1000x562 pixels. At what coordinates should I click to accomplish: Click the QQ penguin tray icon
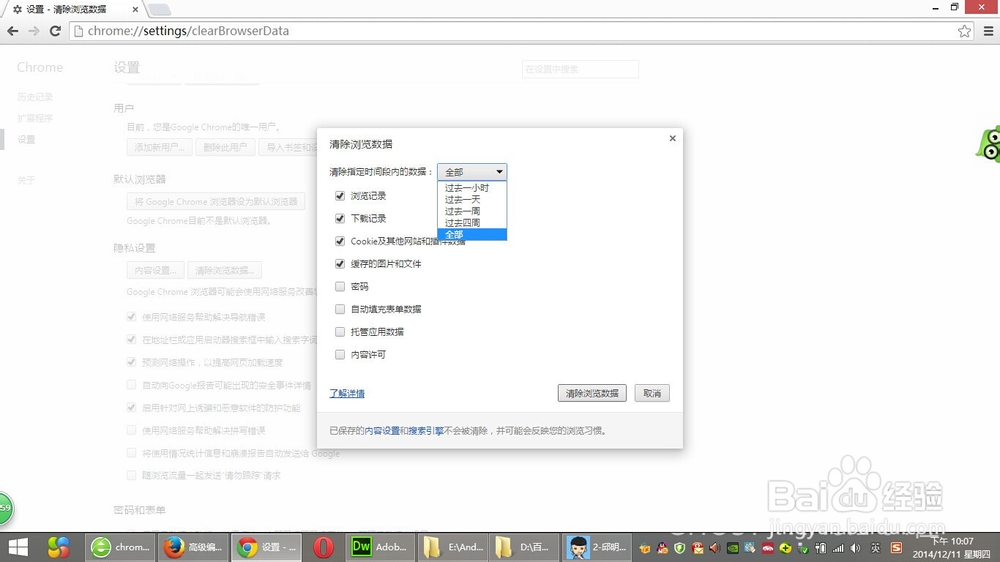[x=662, y=548]
